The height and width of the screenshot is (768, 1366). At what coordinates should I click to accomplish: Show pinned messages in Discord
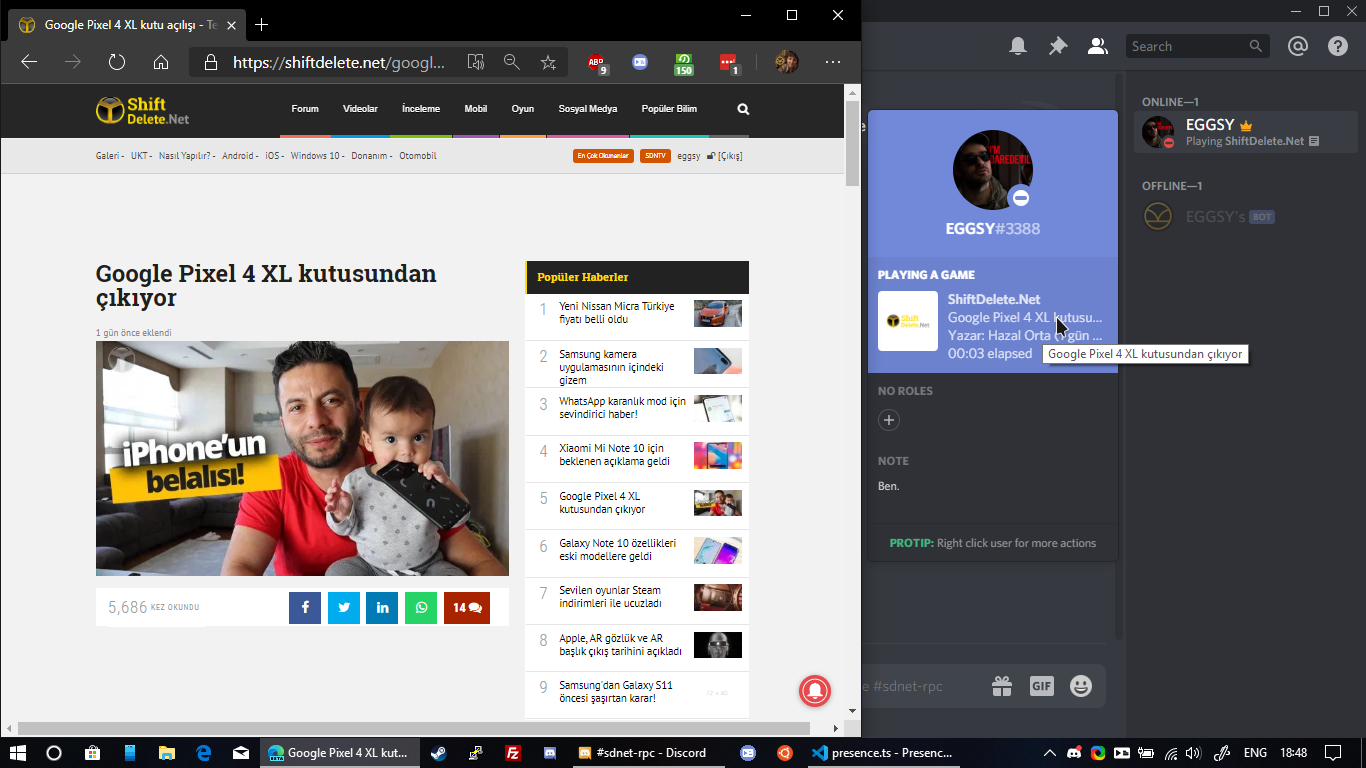tap(1058, 46)
